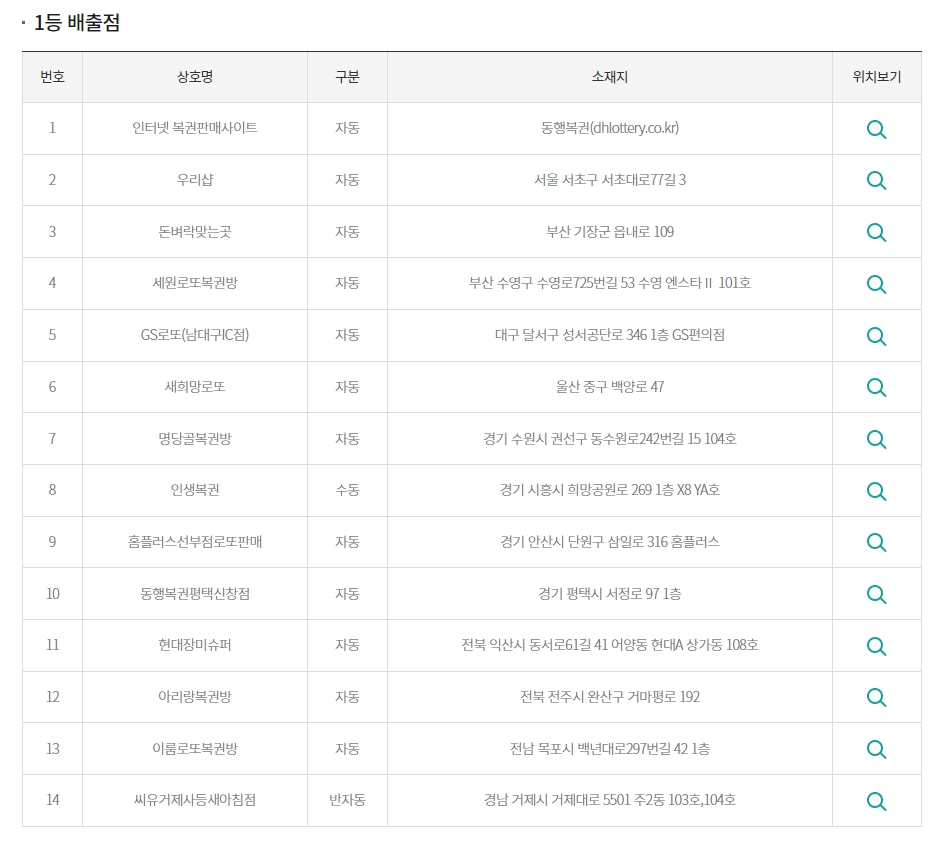The image size is (931, 844).
Task: Click address 부산 수영구 수영로725번길 53
Action: pyautogui.click(x=552, y=283)
